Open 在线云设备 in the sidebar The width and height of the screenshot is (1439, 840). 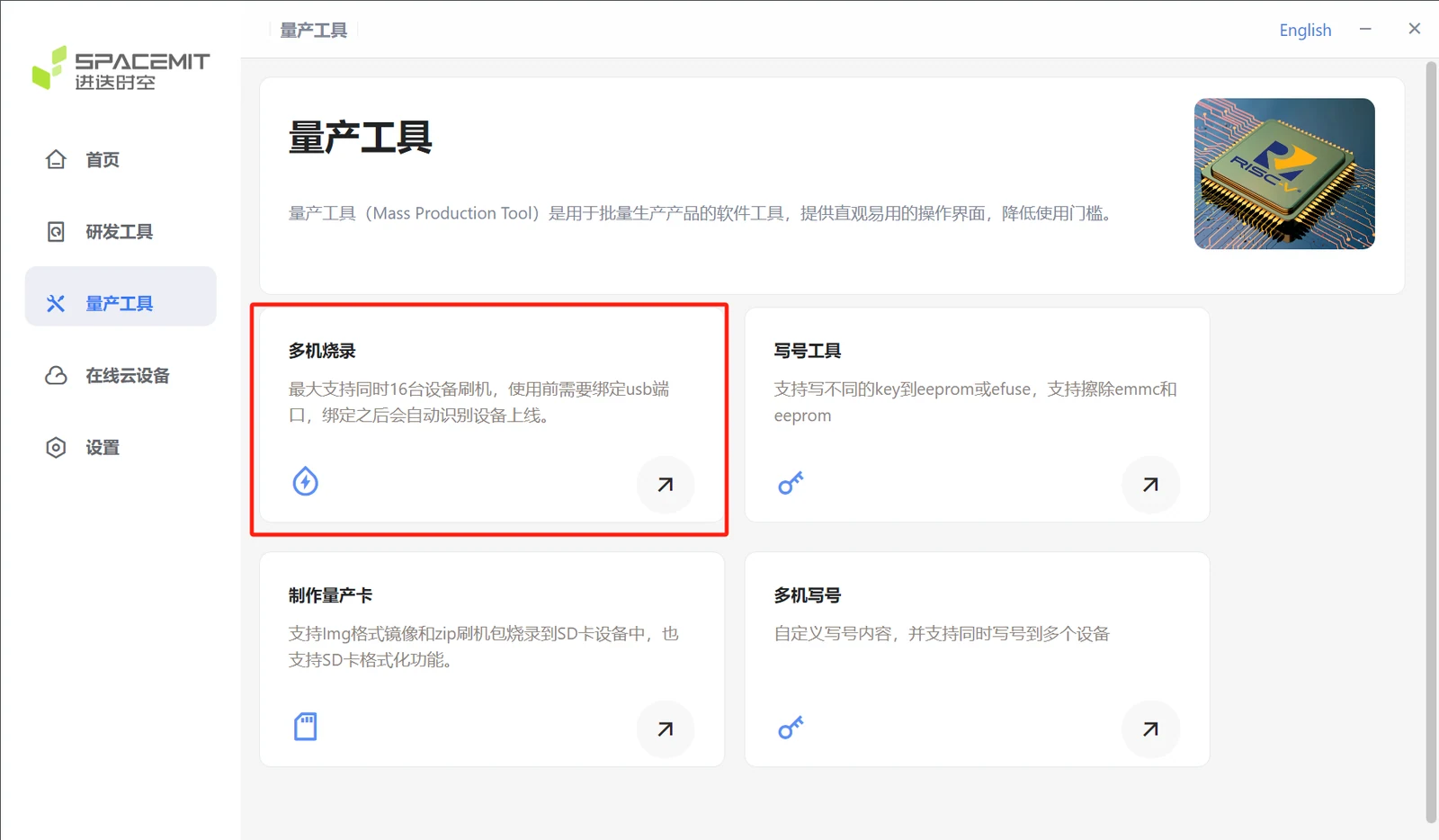(x=121, y=376)
